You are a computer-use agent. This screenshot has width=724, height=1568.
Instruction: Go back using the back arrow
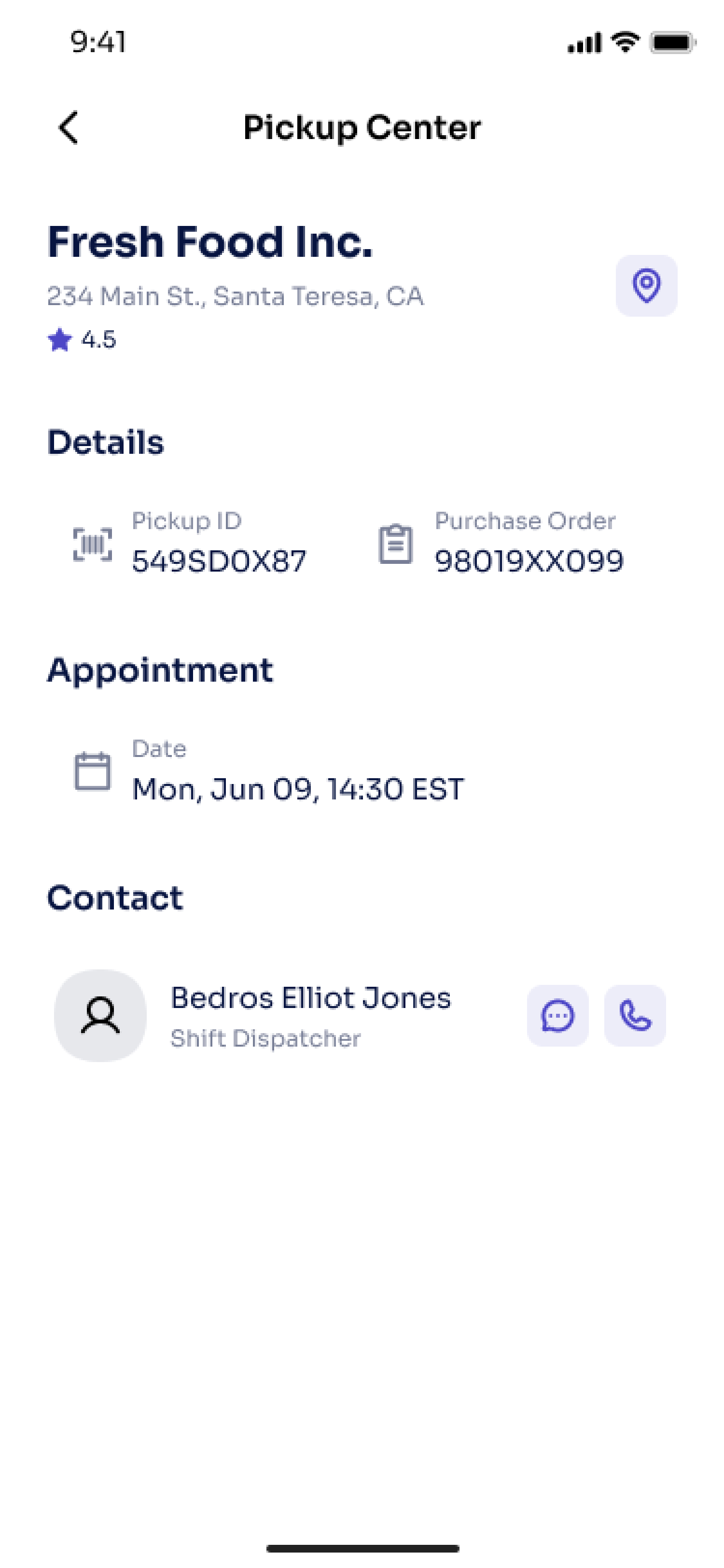[69, 128]
